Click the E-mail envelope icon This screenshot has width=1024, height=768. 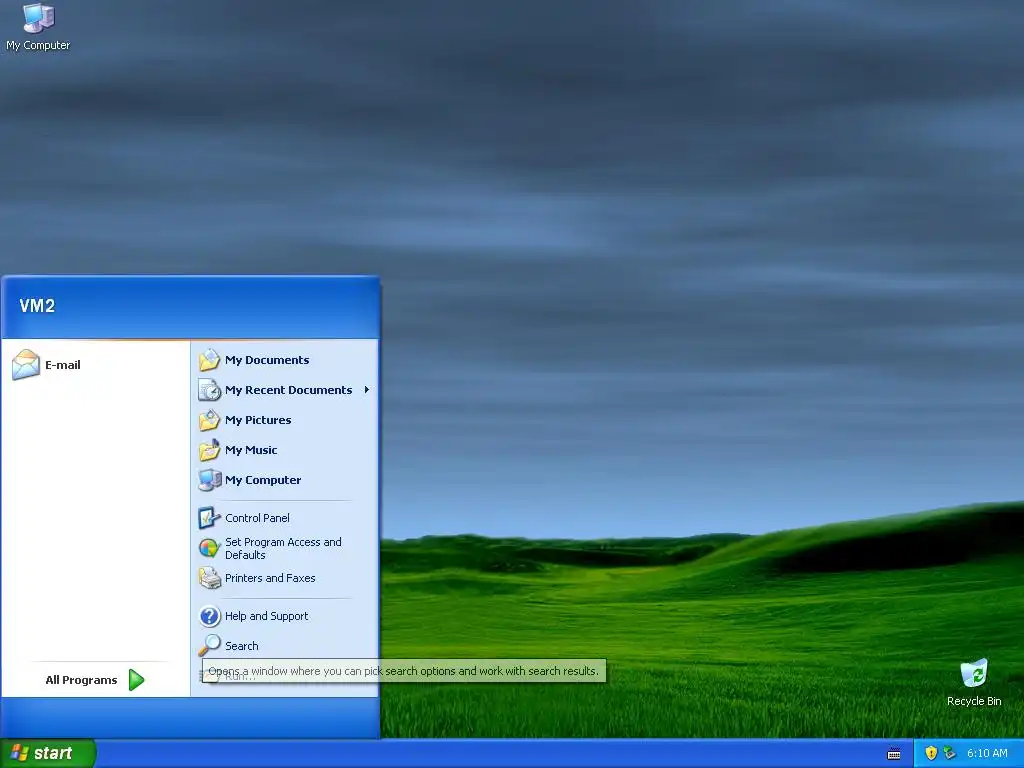click(x=26, y=364)
